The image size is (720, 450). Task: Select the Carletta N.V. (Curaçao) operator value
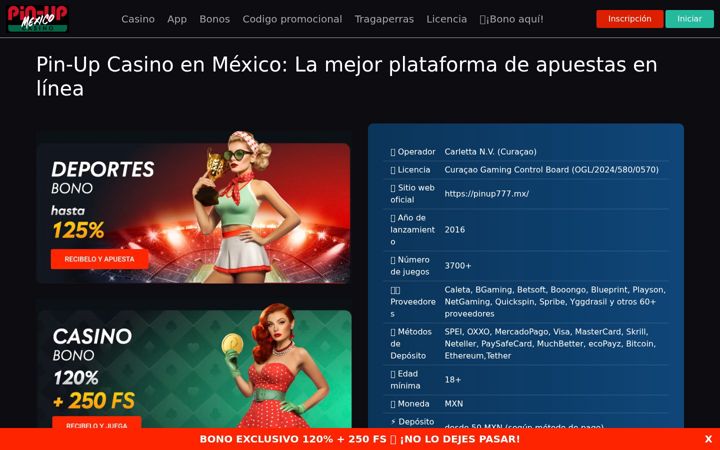point(490,152)
